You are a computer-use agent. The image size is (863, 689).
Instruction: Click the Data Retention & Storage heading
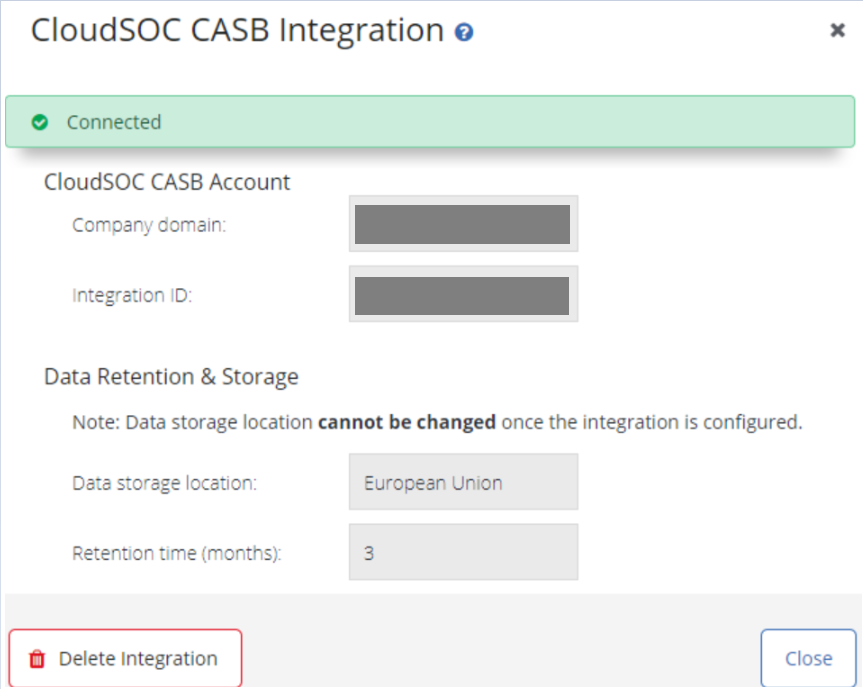[171, 377]
